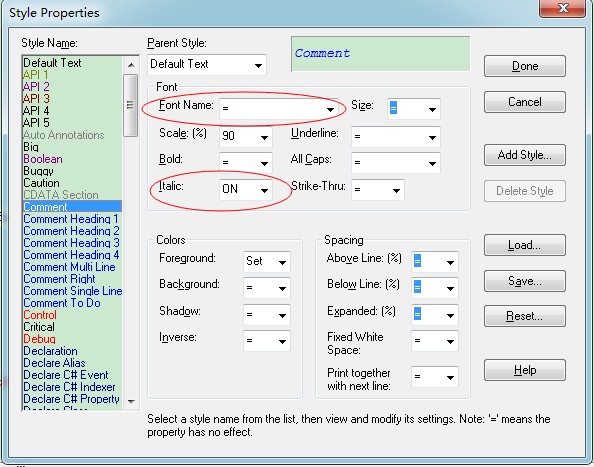Open the Parent Style dropdown

pos(207,65)
